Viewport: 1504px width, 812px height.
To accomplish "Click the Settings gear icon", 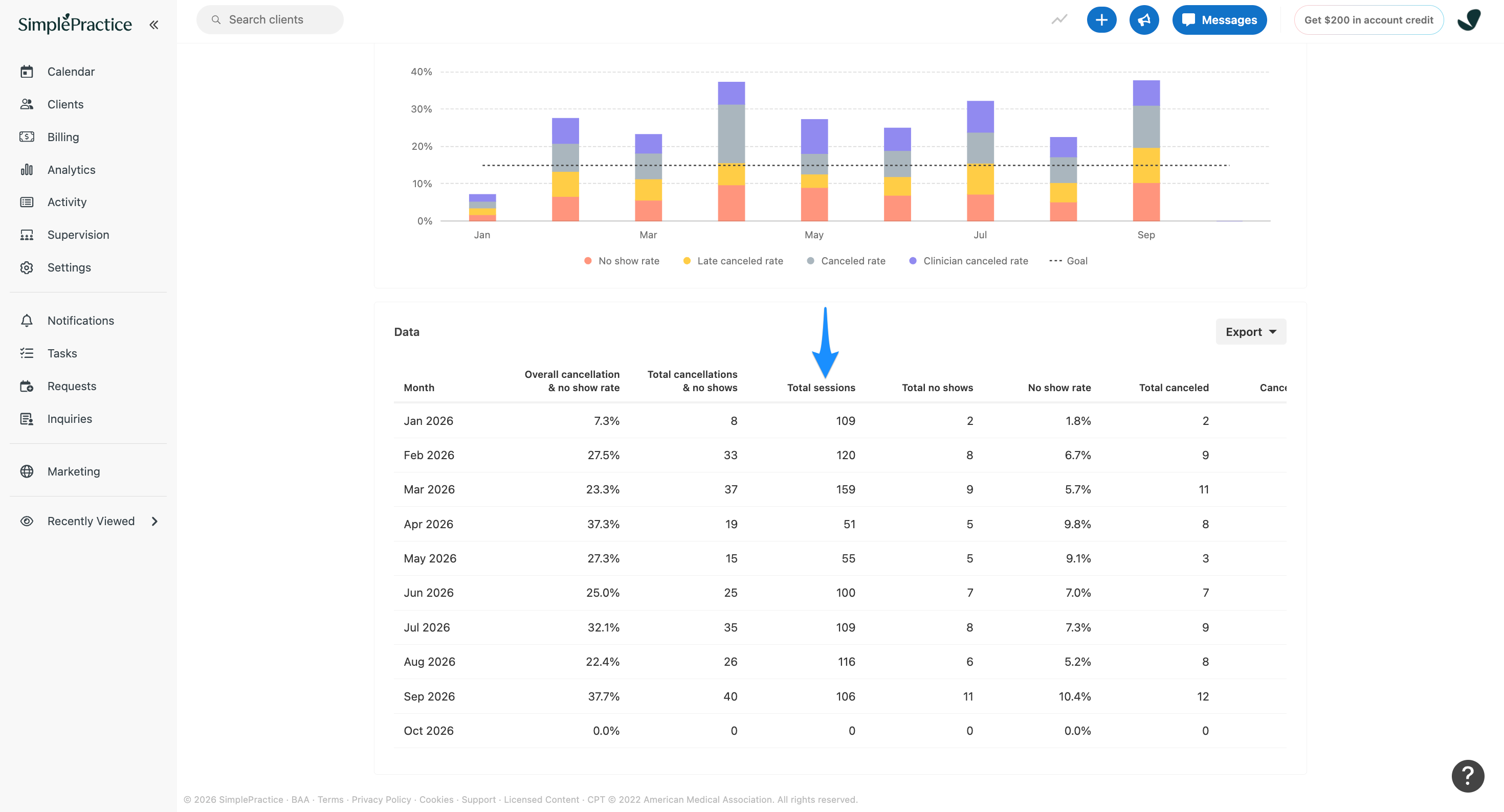I will tap(27, 267).
